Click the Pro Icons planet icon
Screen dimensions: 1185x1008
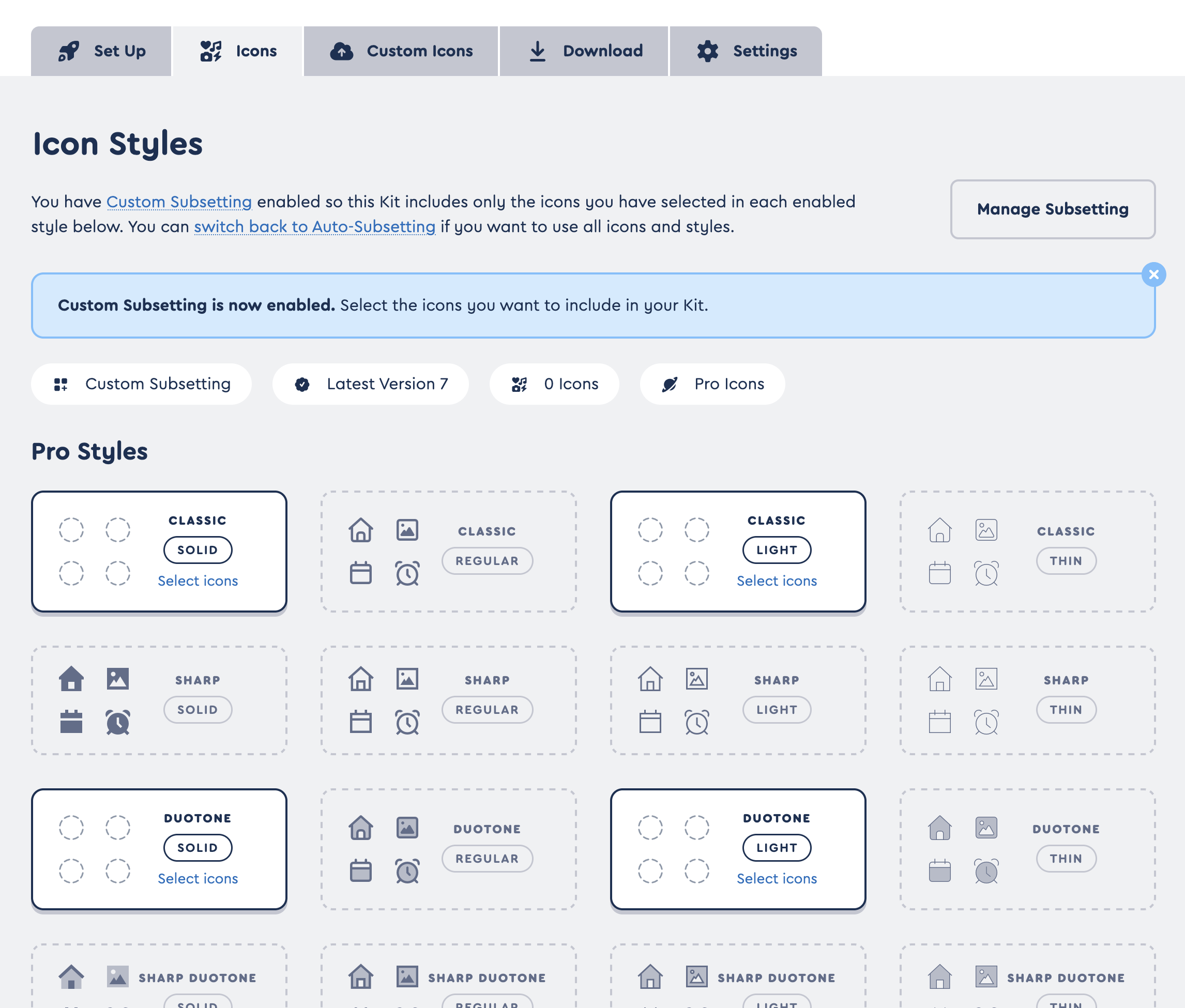670,384
